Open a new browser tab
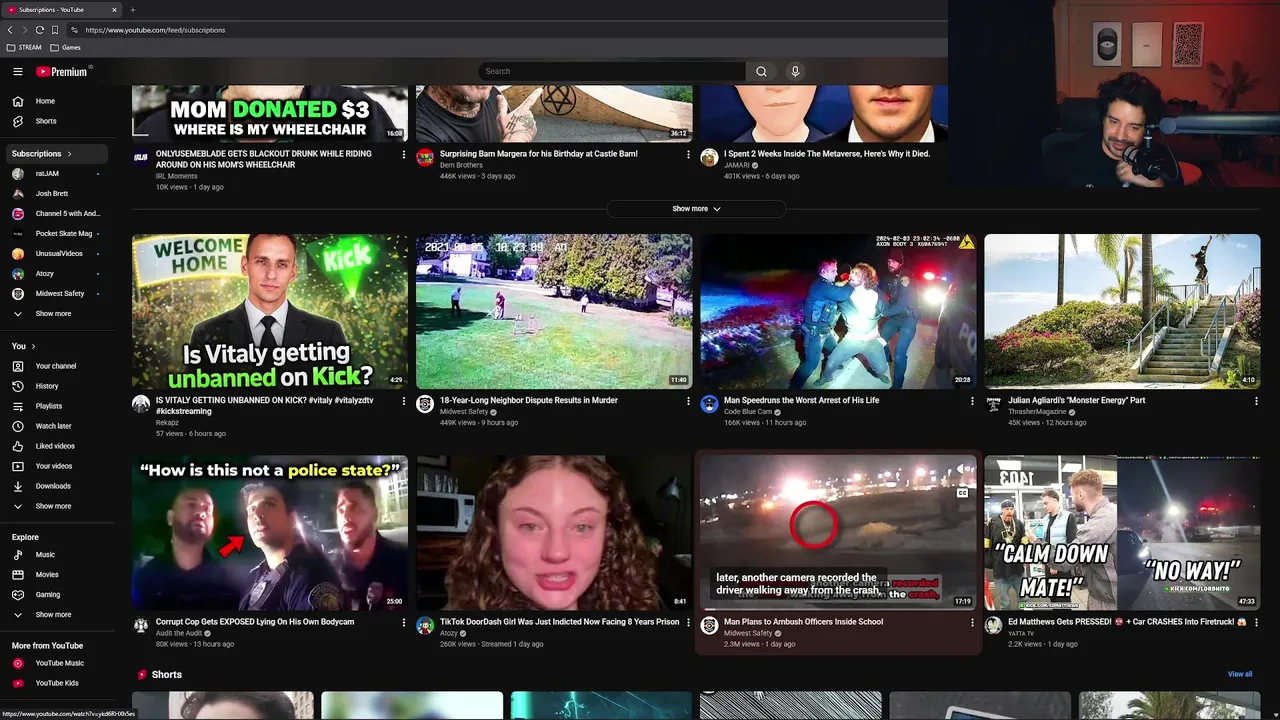This screenshot has height=720, width=1280. point(132,10)
